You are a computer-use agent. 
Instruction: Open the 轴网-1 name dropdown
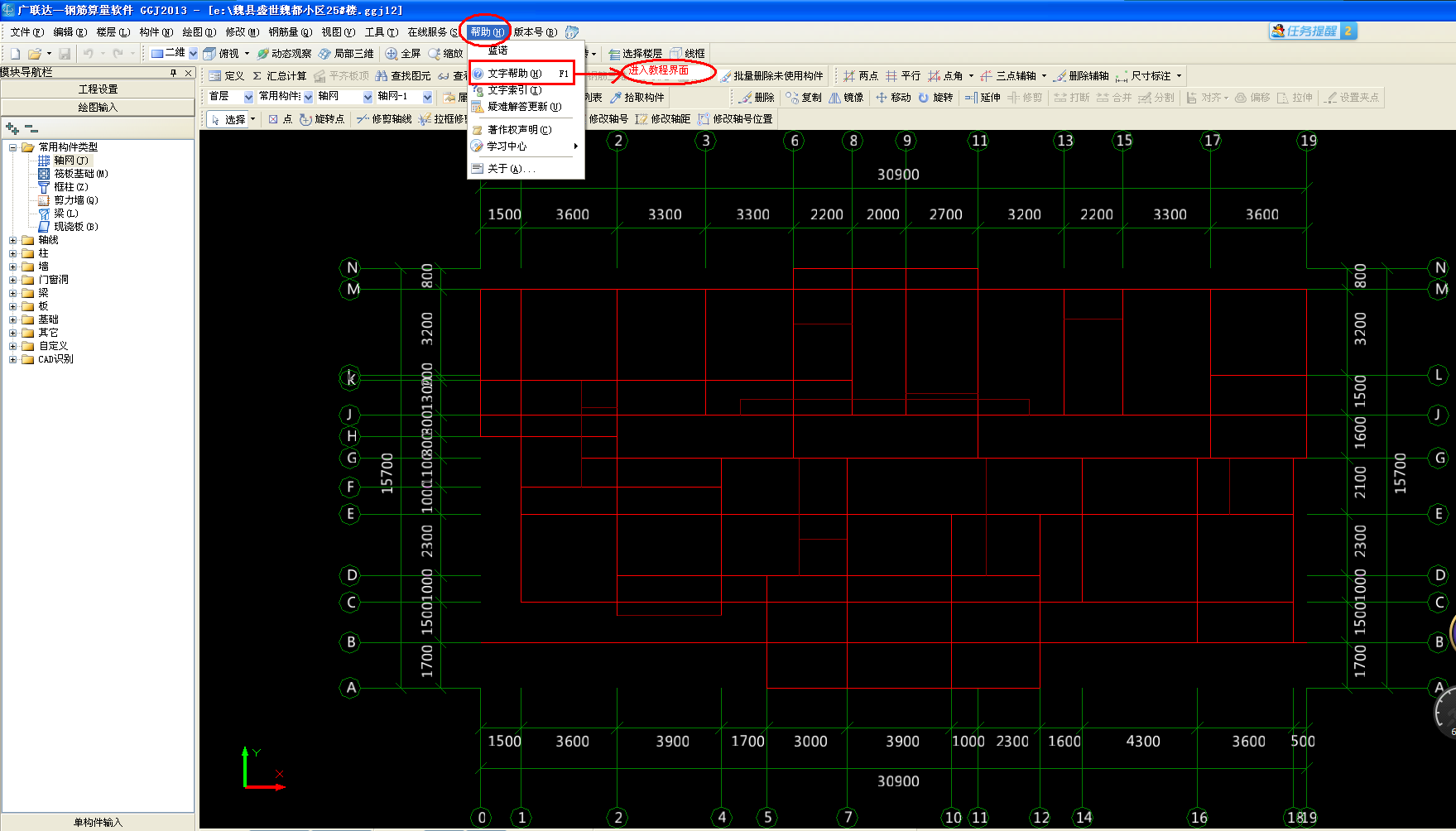pyautogui.click(x=427, y=97)
